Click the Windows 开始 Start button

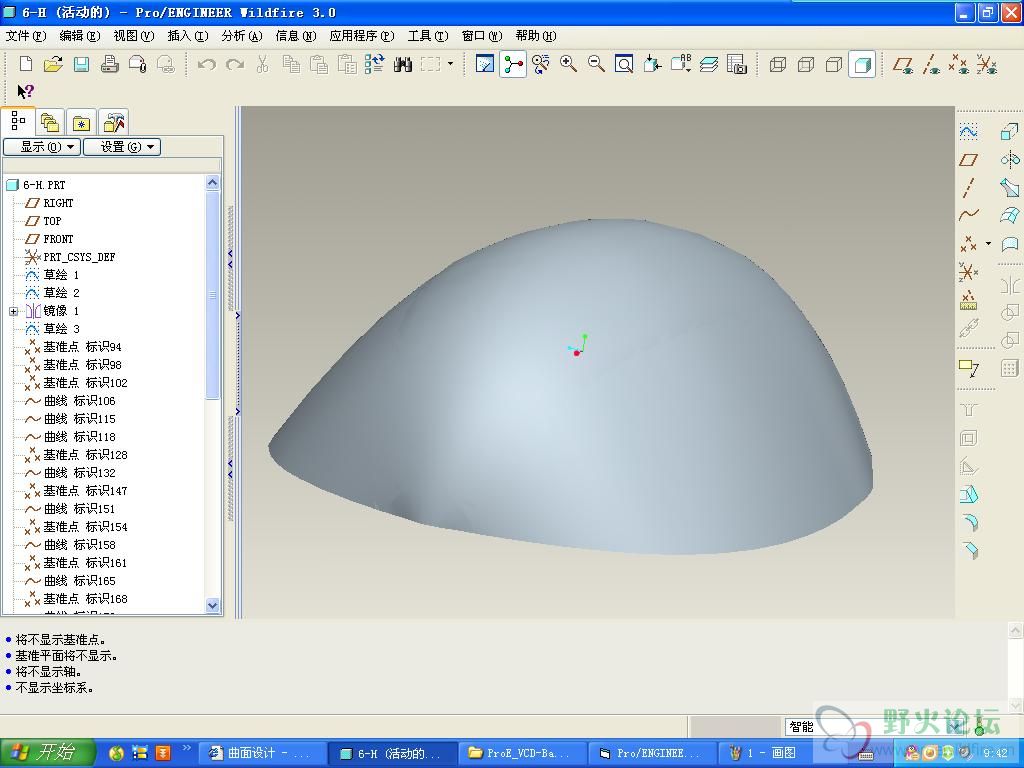[x=47, y=753]
